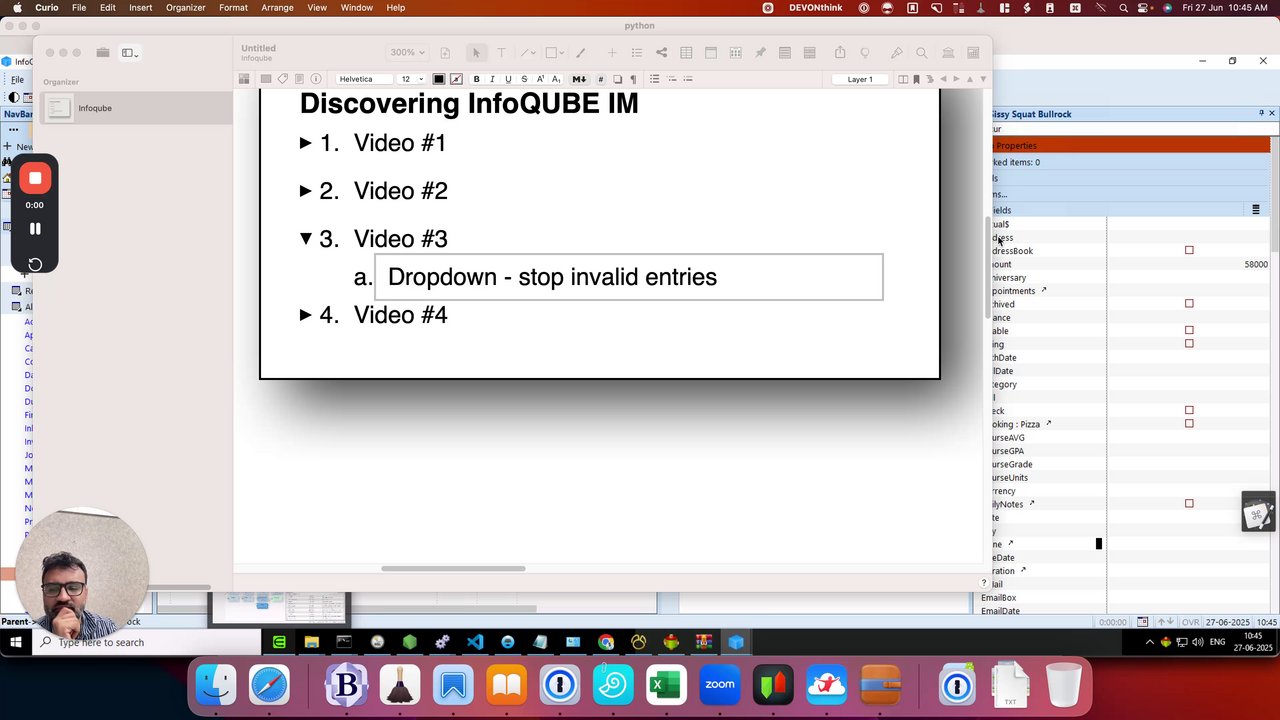Screen dimensions: 1280x720
Task: Insert a mind map figure
Action: point(661,53)
